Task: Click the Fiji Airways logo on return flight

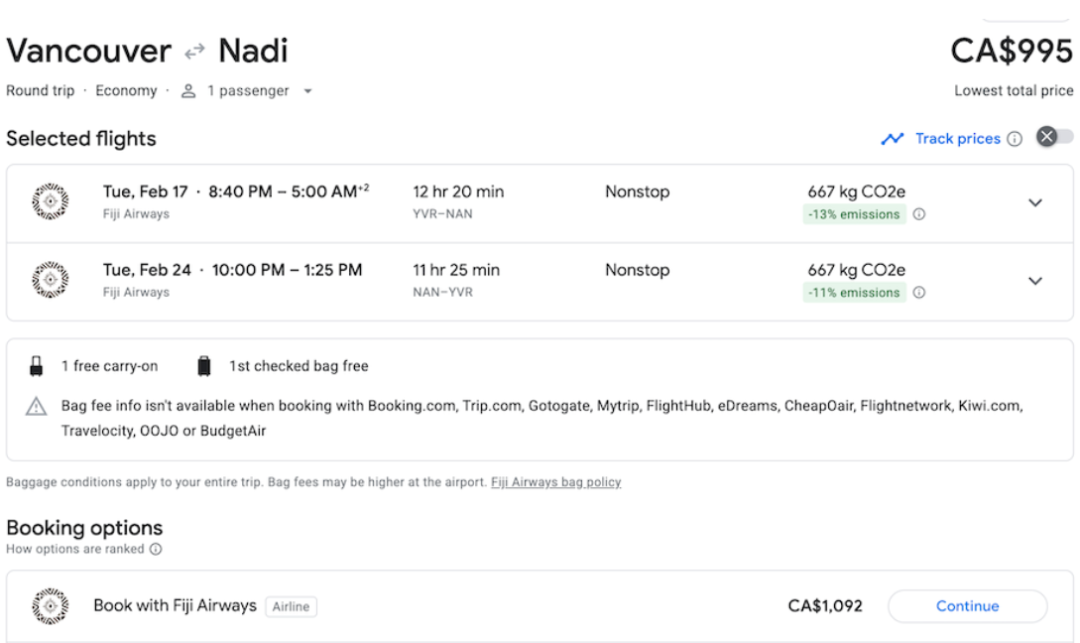Action: click(x=50, y=280)
